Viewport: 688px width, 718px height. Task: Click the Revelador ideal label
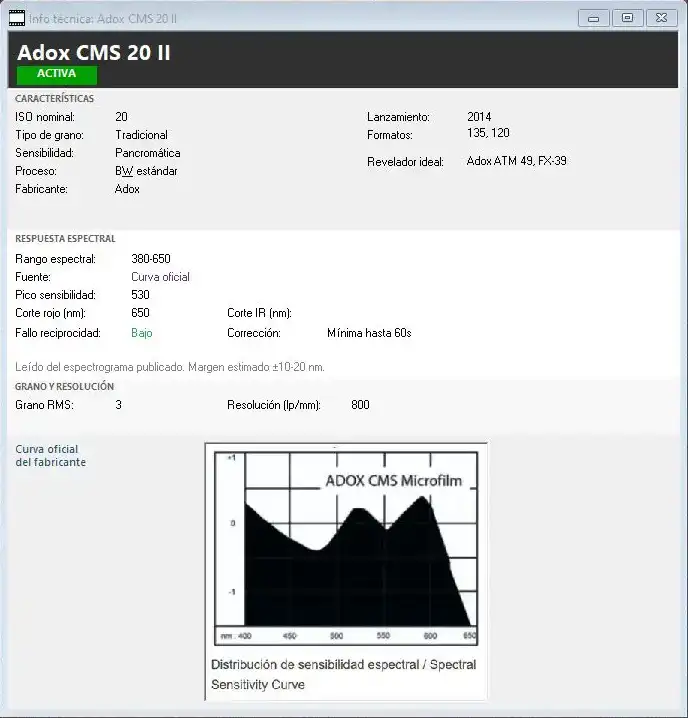click(x=405, y=162)
